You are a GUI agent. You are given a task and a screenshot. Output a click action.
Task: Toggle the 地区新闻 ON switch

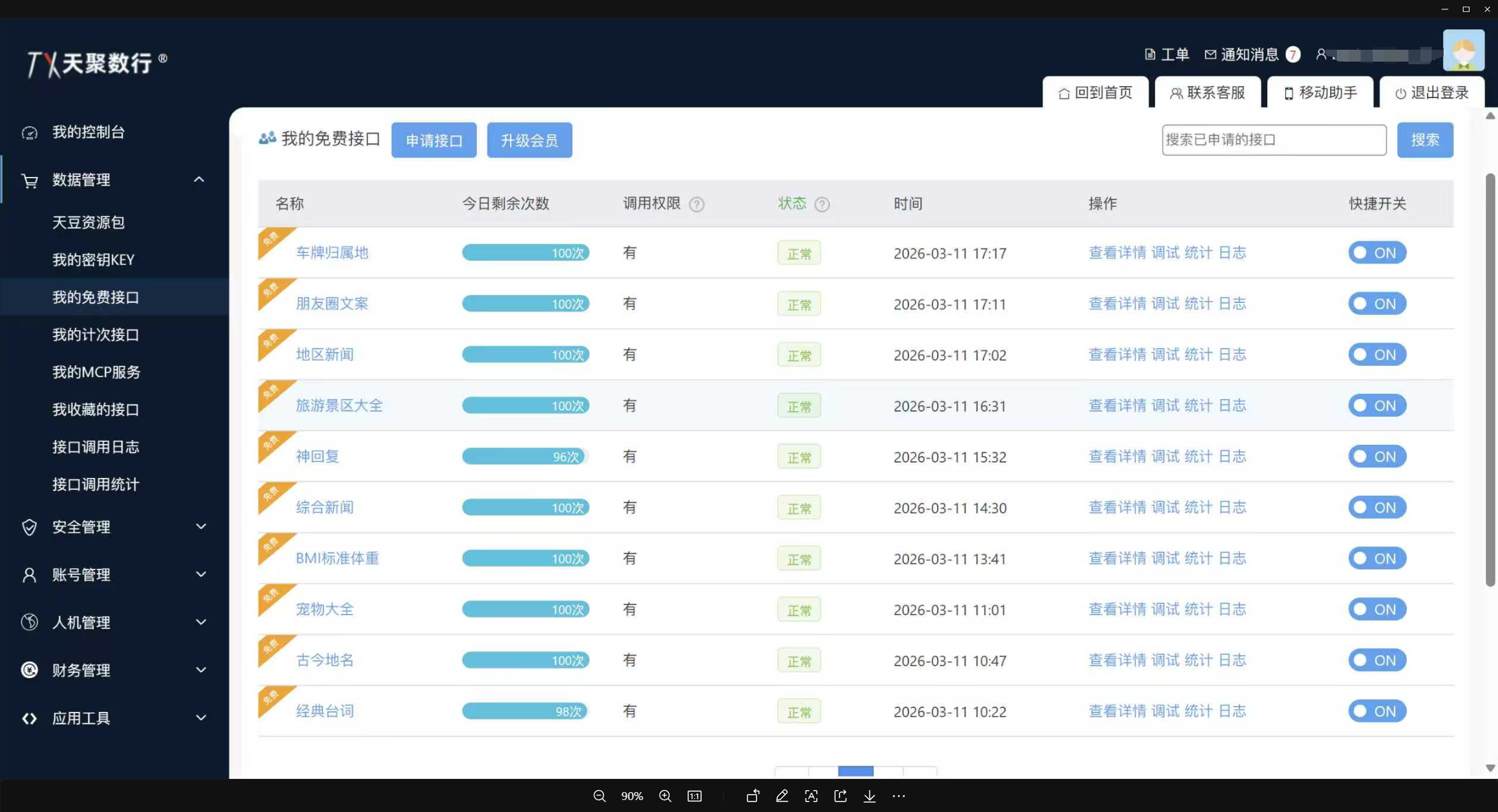[1377, 355]
